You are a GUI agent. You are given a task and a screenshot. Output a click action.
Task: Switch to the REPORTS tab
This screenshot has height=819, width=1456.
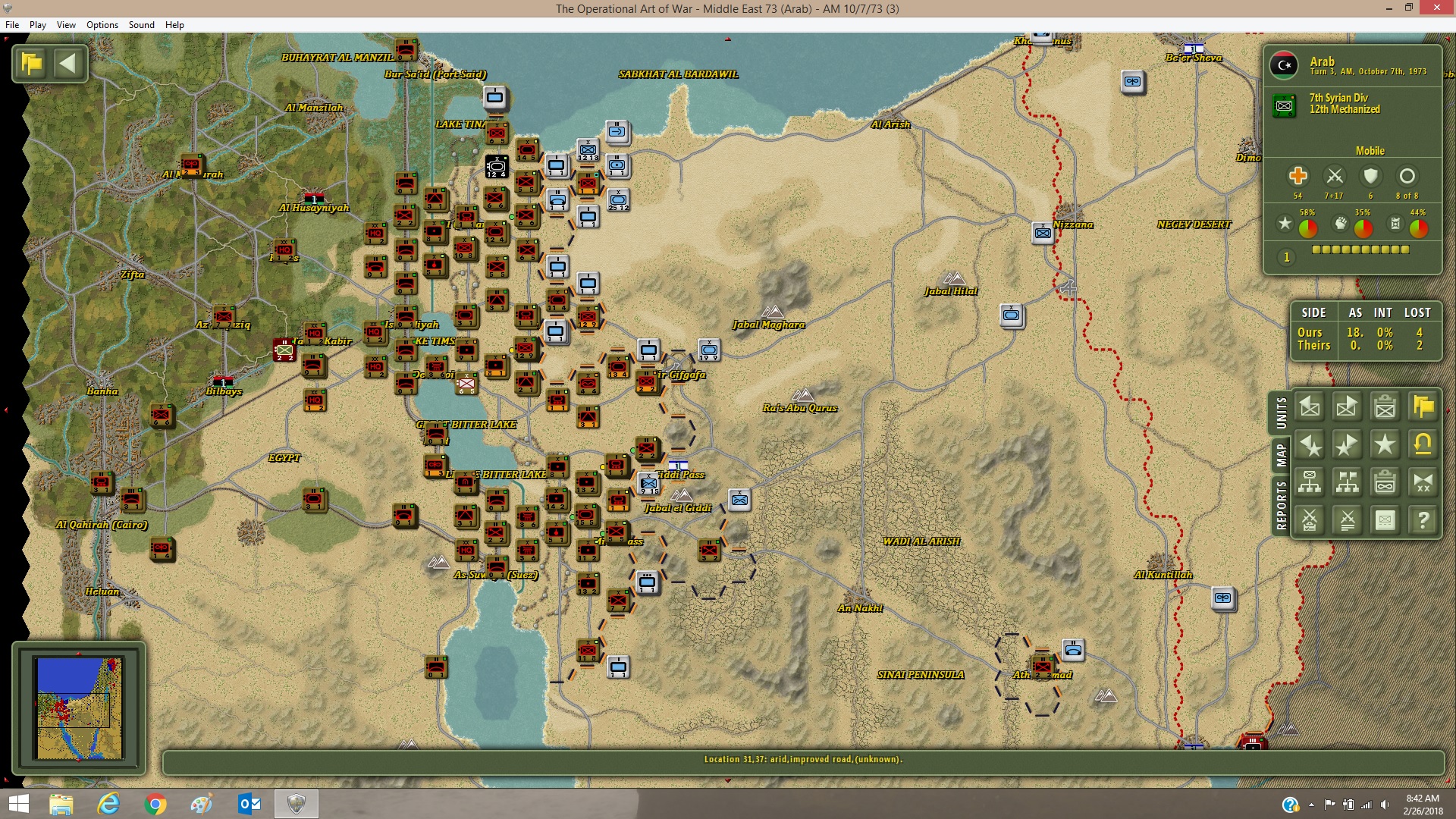1281,505
